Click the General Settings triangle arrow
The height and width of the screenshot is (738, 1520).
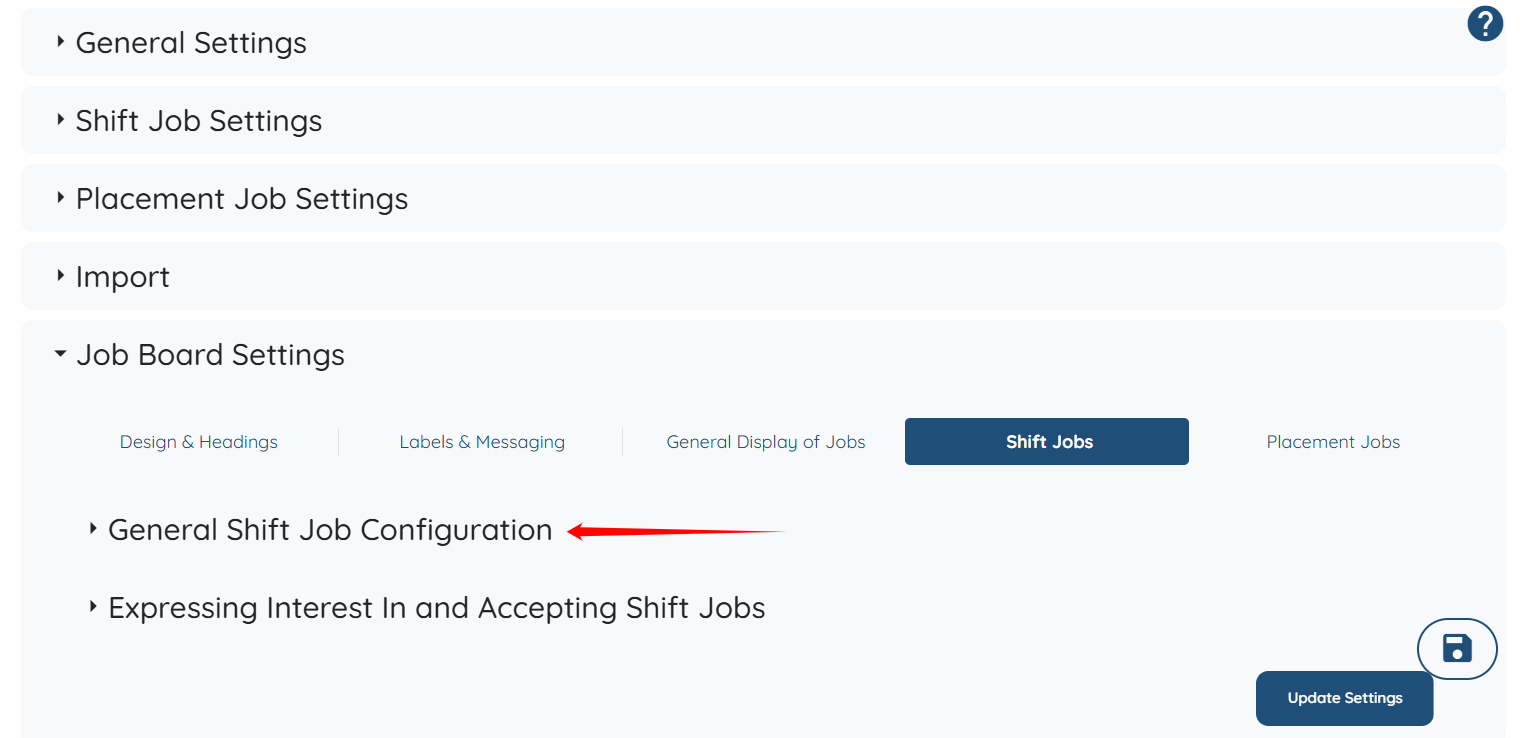pos(61,42)
